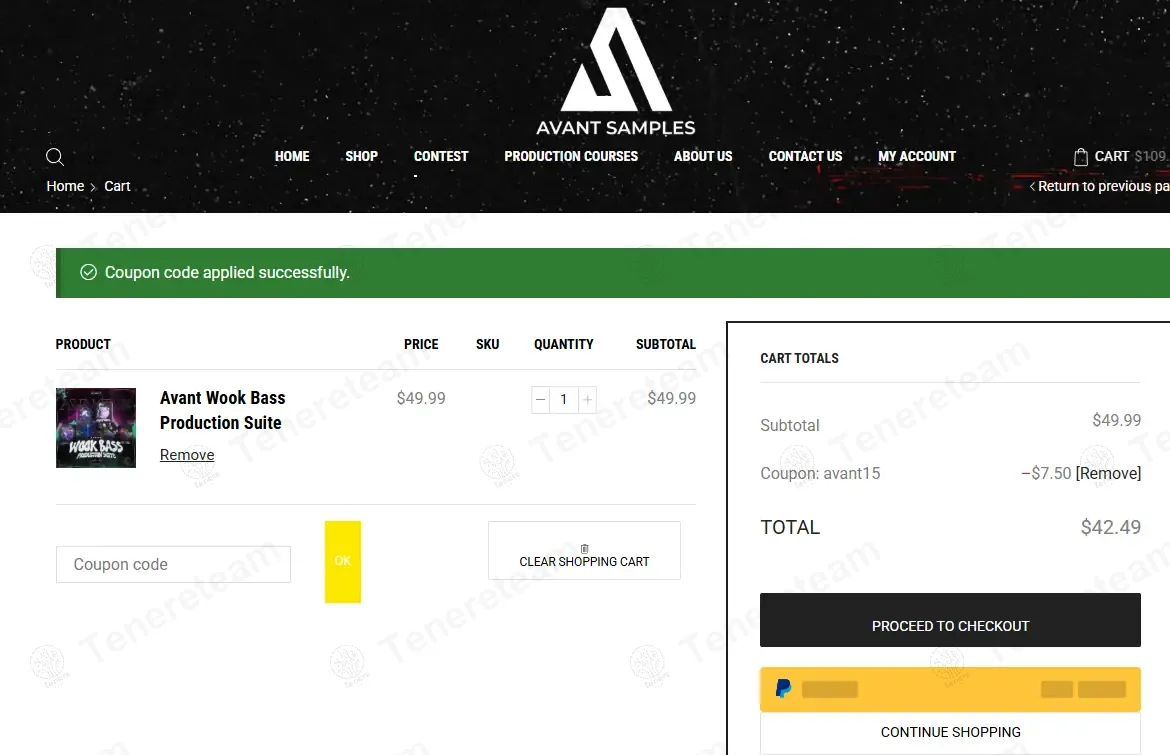
Task: Click the Avant Samples logo
Action: click(x=616, y=72)
